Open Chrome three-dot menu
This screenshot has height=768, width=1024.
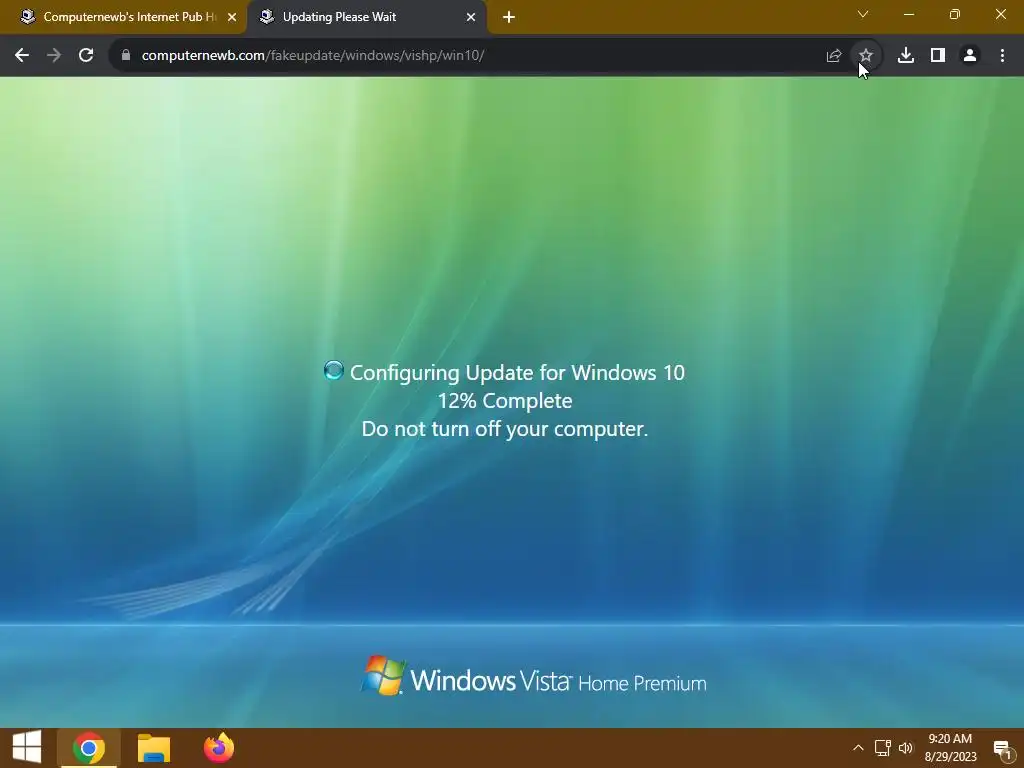[x=1002, y=56]
